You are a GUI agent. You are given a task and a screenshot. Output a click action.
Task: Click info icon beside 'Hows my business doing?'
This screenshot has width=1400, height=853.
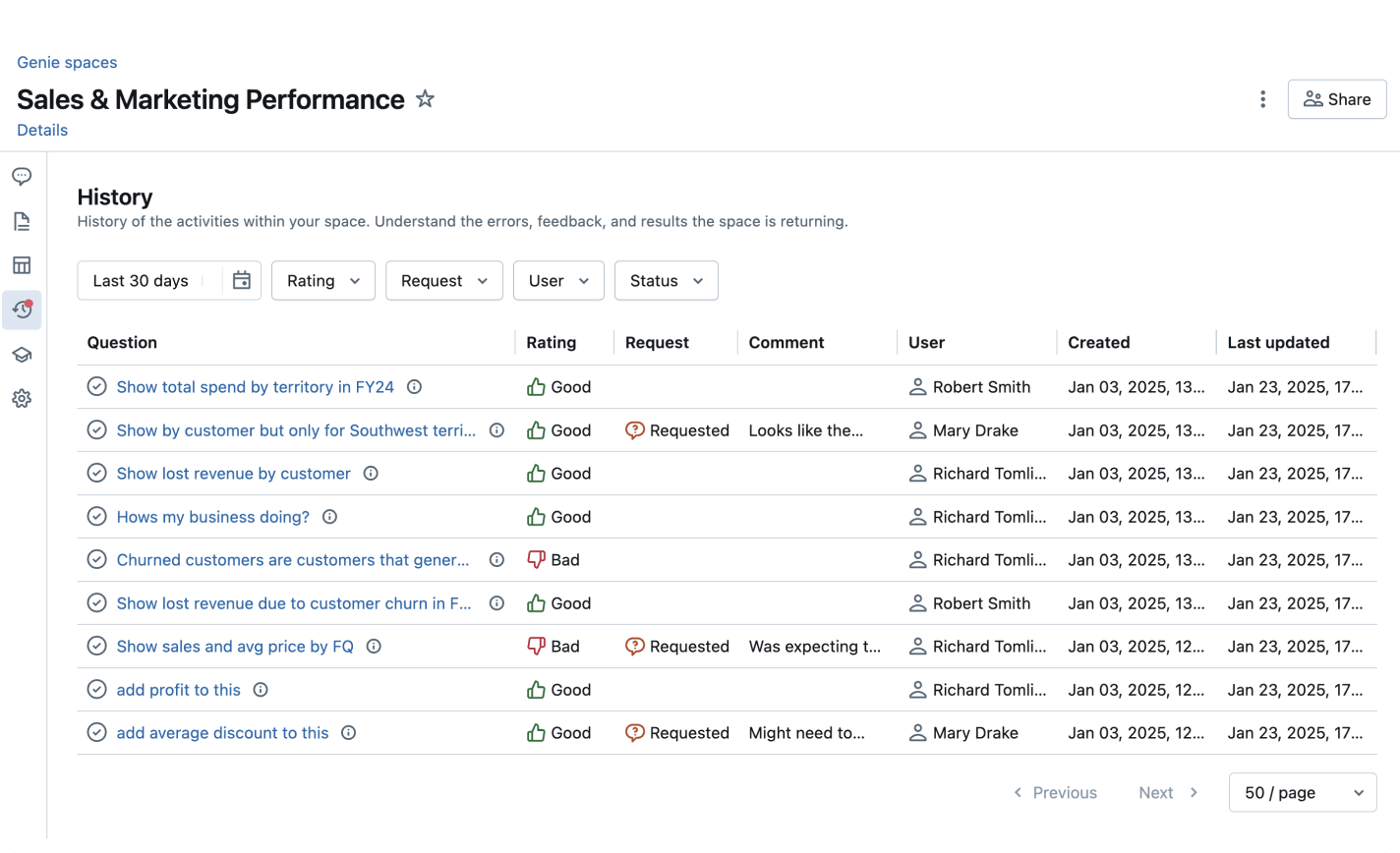pyautogui.click(x=330, y=517)
